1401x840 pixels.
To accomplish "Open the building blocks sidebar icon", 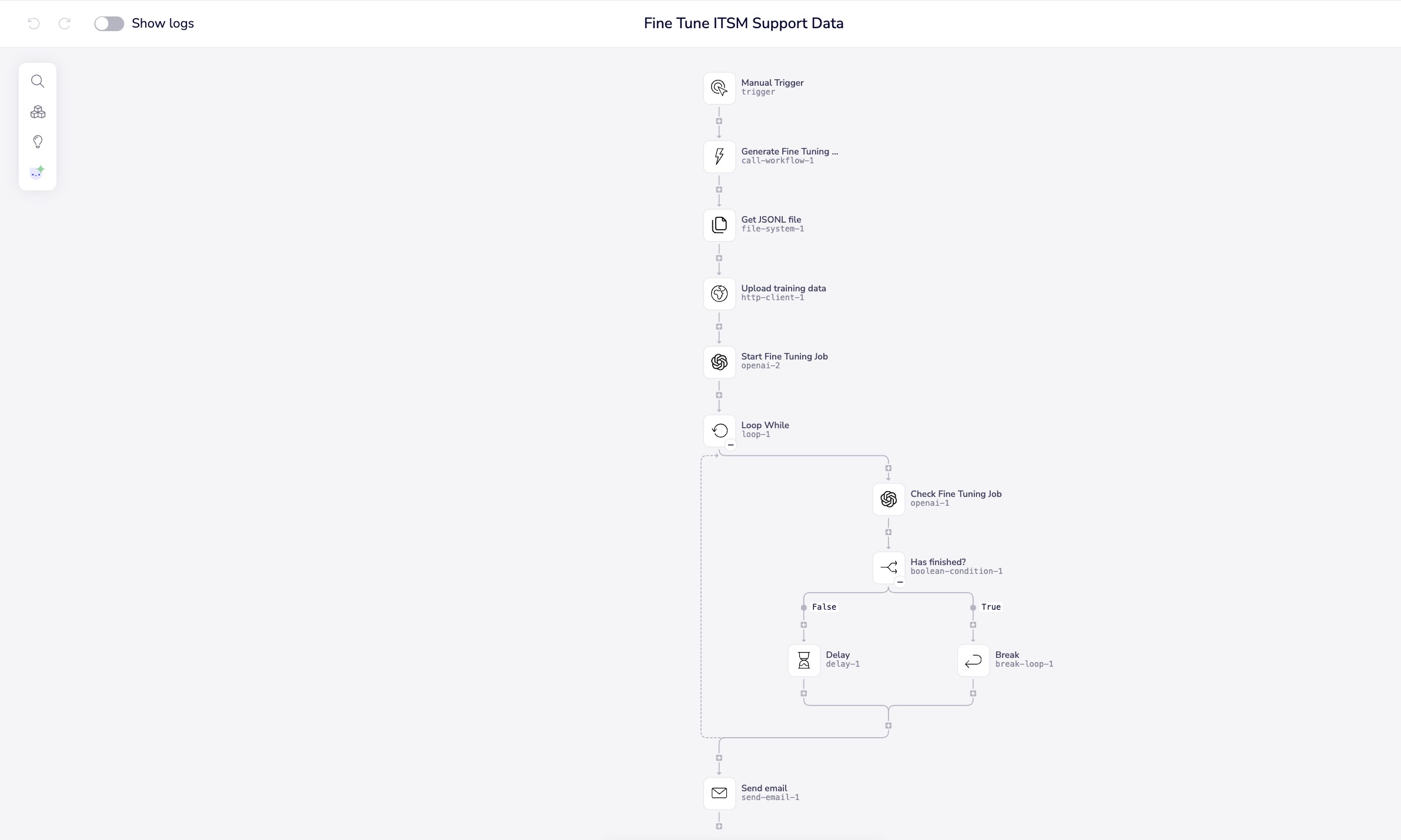I will pos(38,112).
